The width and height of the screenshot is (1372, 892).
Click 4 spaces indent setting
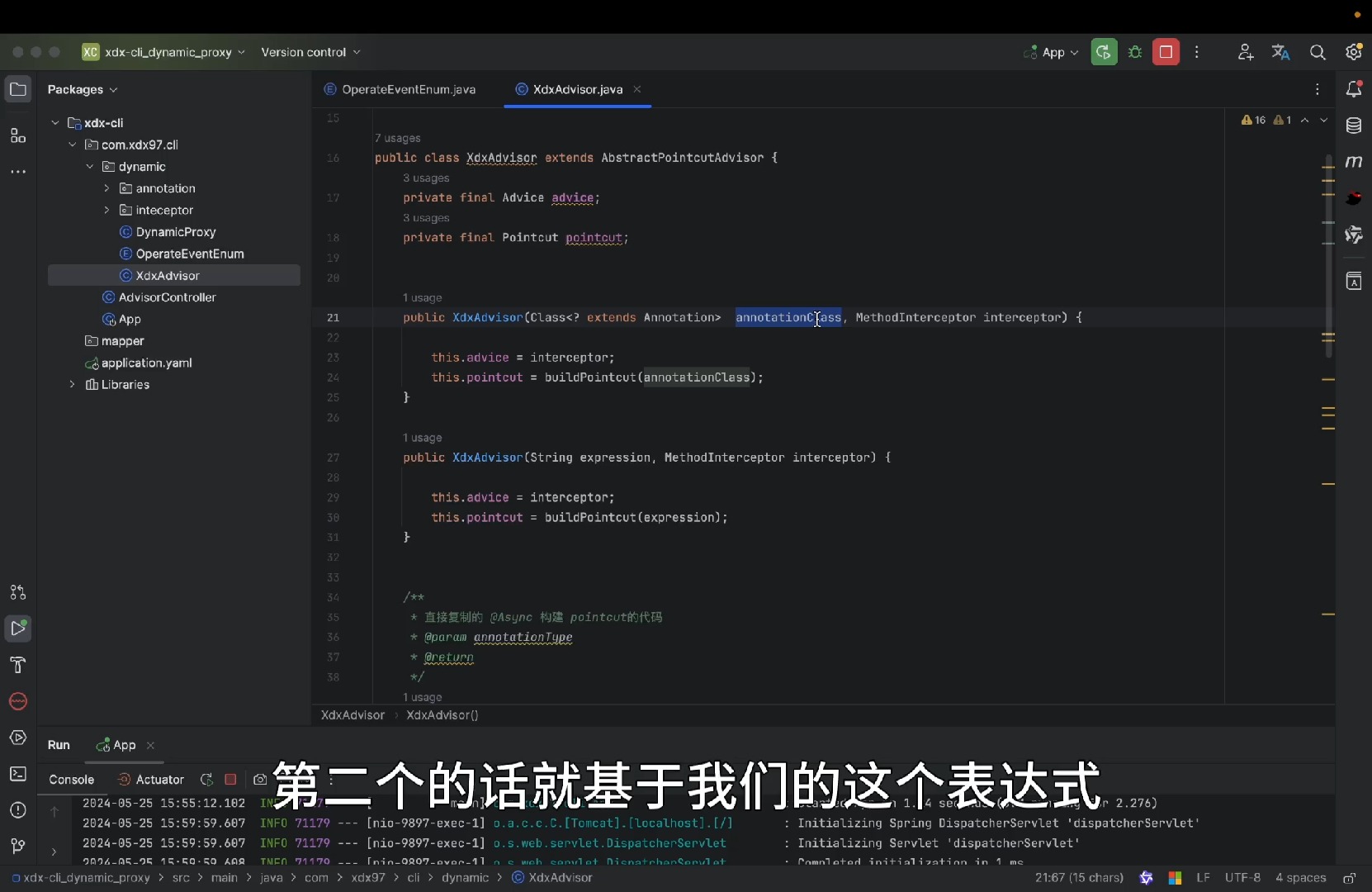tap(1300, 878)
